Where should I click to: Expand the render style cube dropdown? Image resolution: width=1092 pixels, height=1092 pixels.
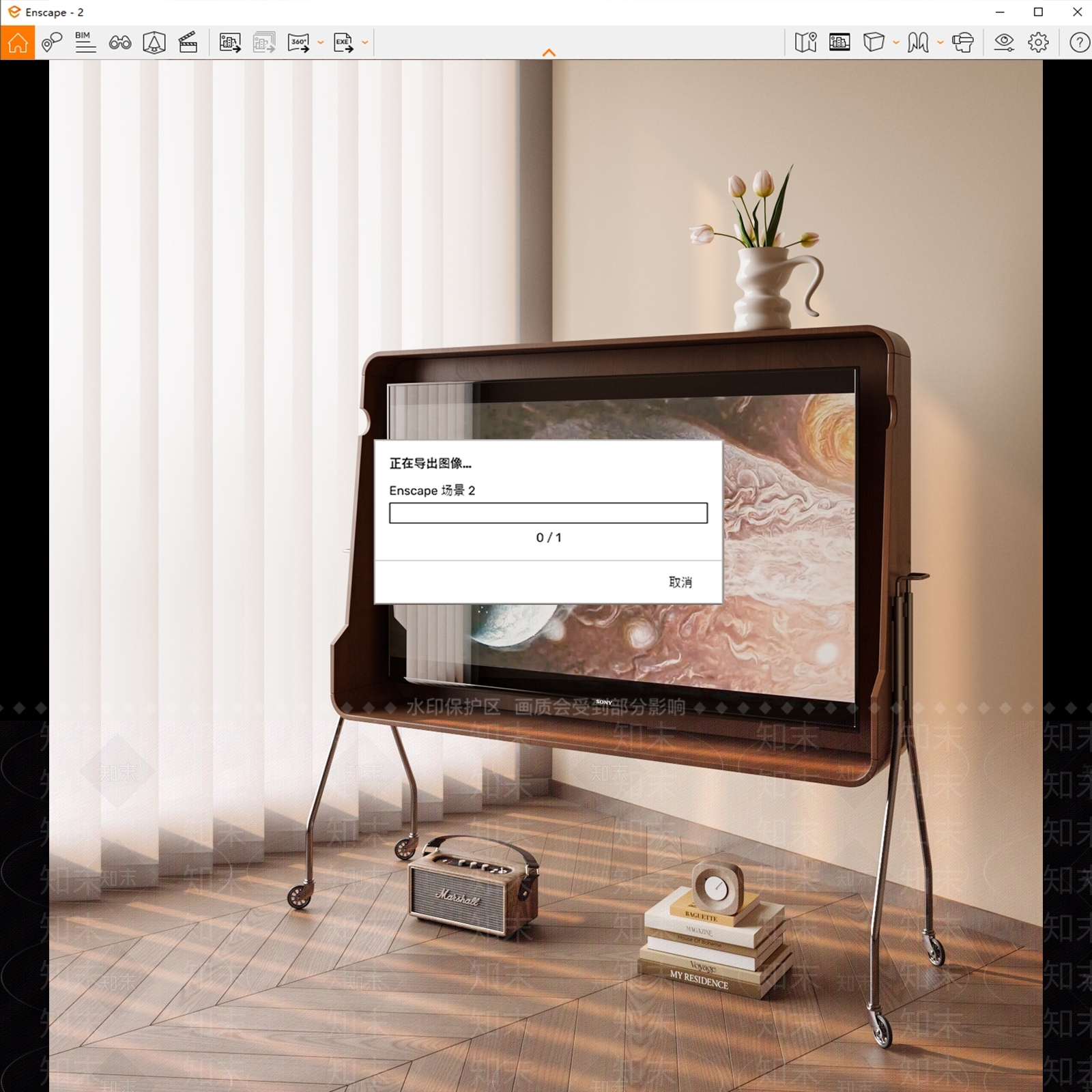[x=896, y=42]
